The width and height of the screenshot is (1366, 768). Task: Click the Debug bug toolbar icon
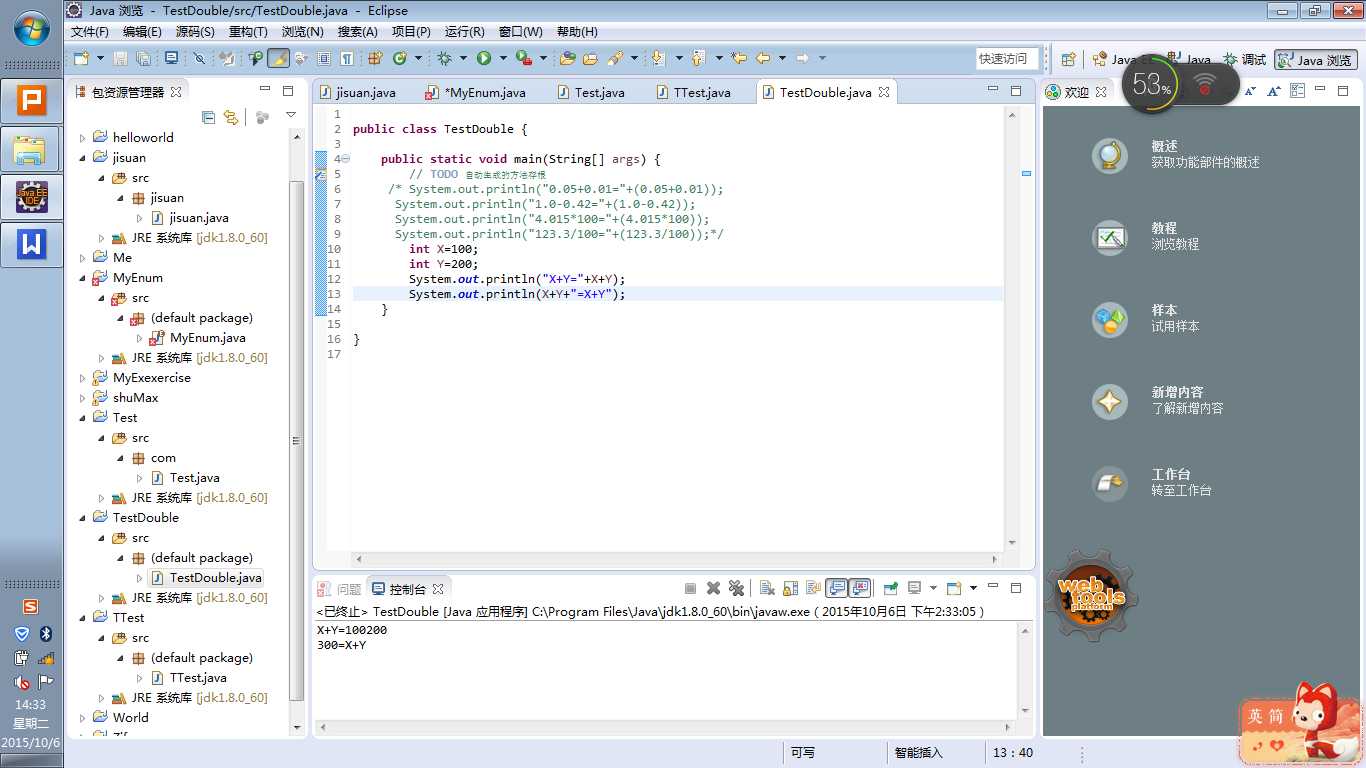coord(444,58)
